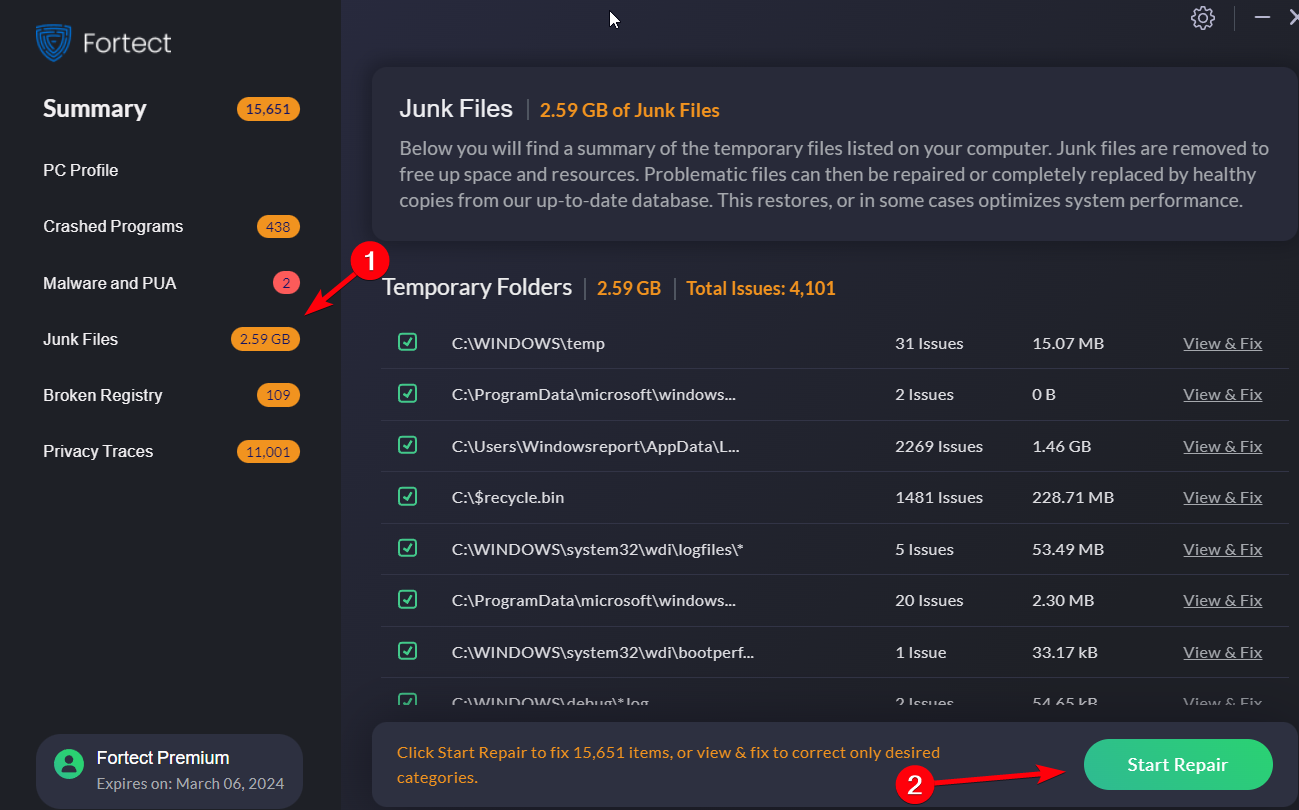Show Privacy Traces category
1299x810 pixels.
(98, 451)
